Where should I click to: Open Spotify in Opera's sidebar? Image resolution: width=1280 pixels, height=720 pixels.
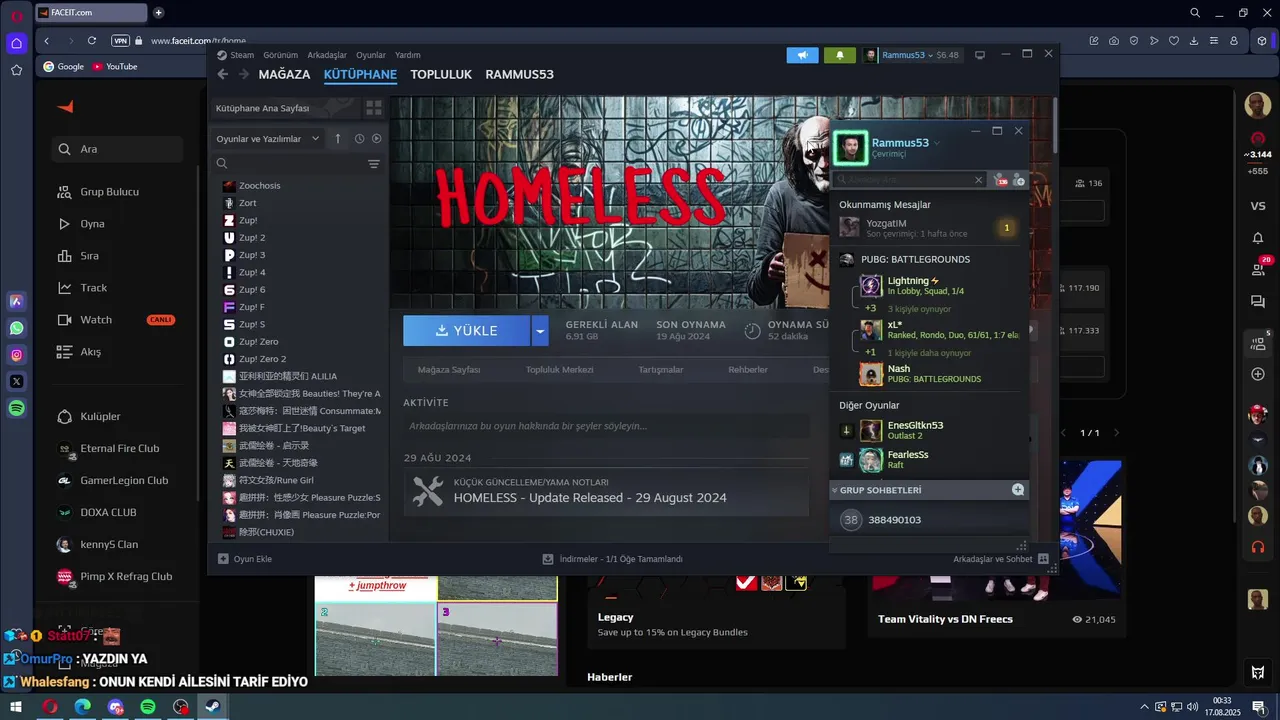17,408
